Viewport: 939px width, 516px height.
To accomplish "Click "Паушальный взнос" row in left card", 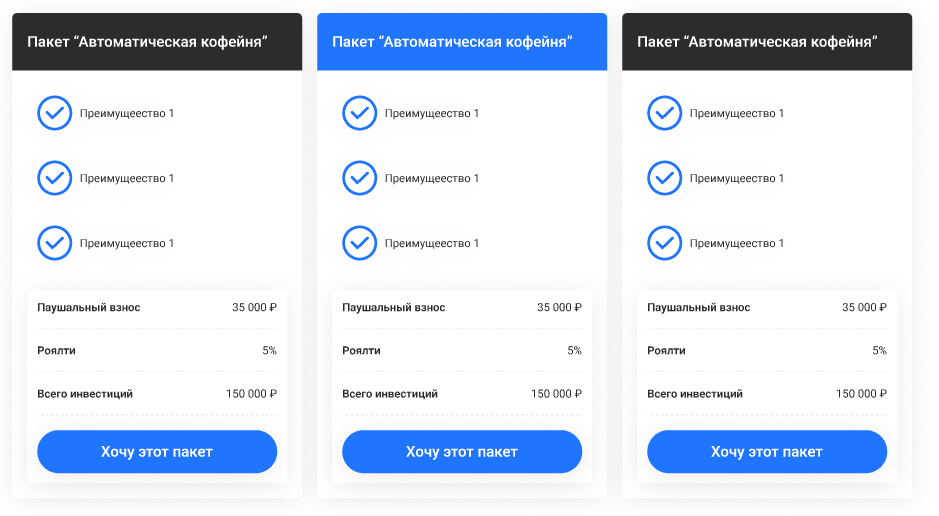I will pyautogui.click(x=157, y=308).
